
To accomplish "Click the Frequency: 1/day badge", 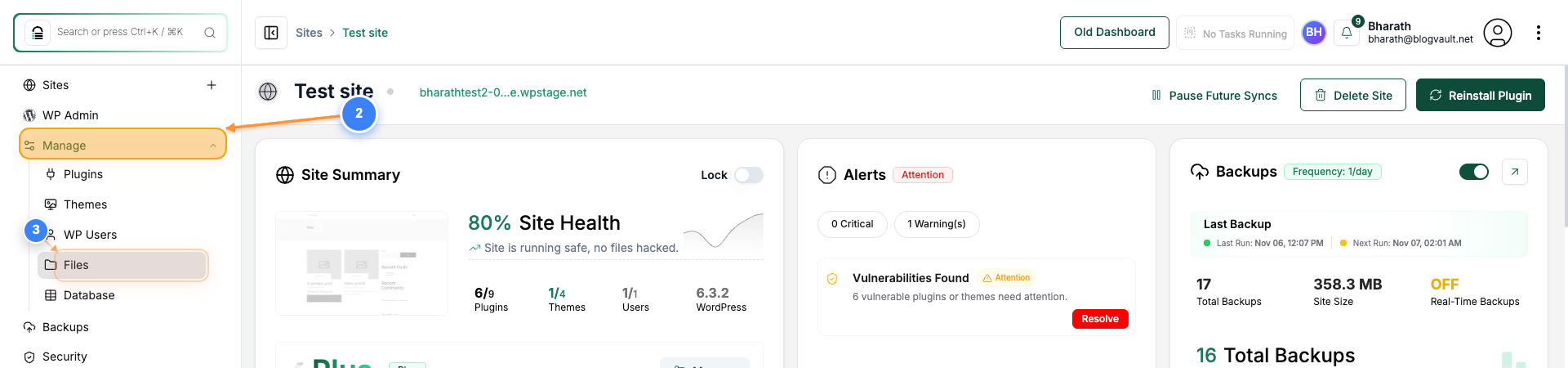I will [x=1333, y=172].
